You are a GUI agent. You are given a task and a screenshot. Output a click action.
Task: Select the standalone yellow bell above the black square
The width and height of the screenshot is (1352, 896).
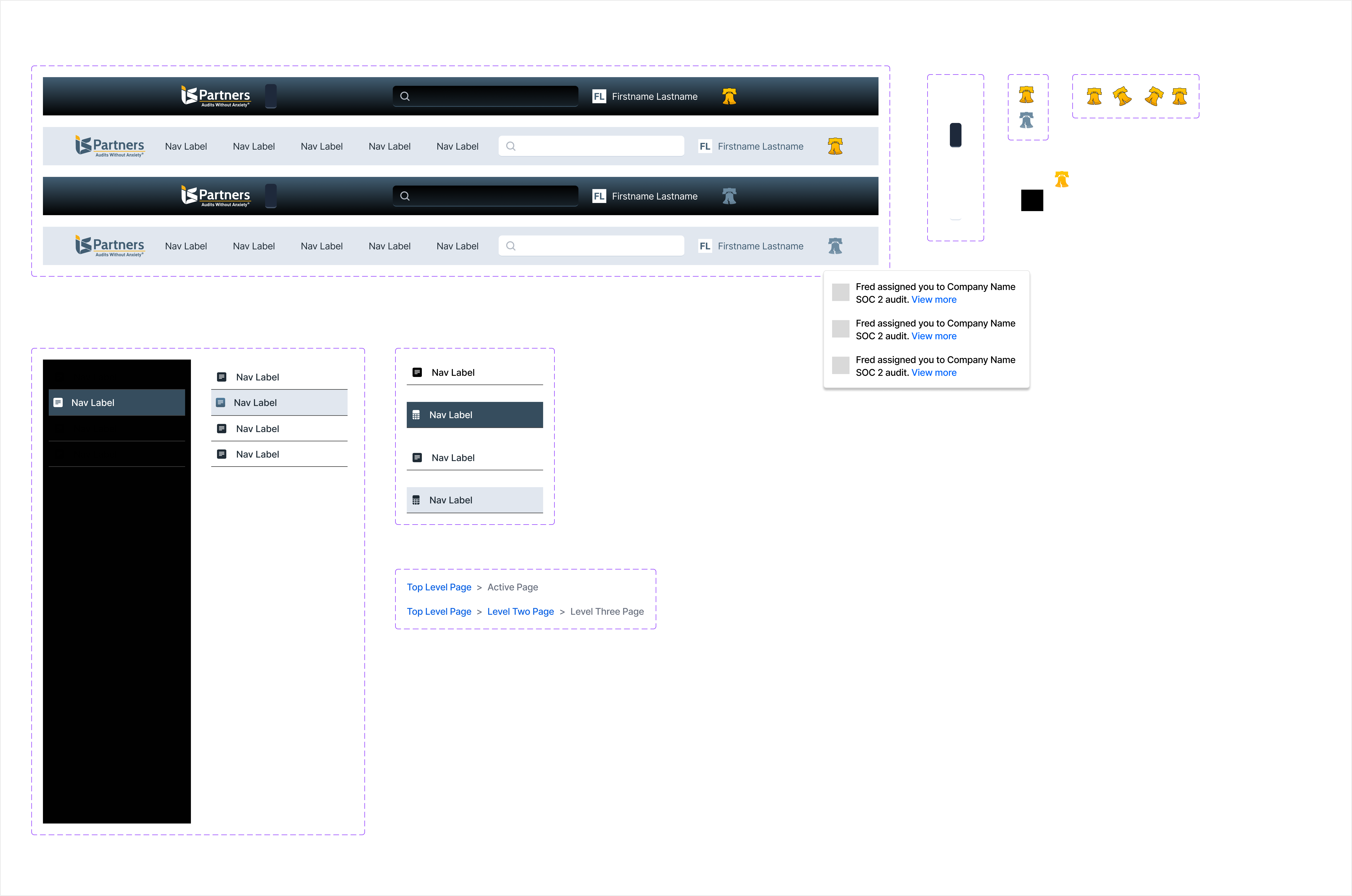(x=1062, y=179)
